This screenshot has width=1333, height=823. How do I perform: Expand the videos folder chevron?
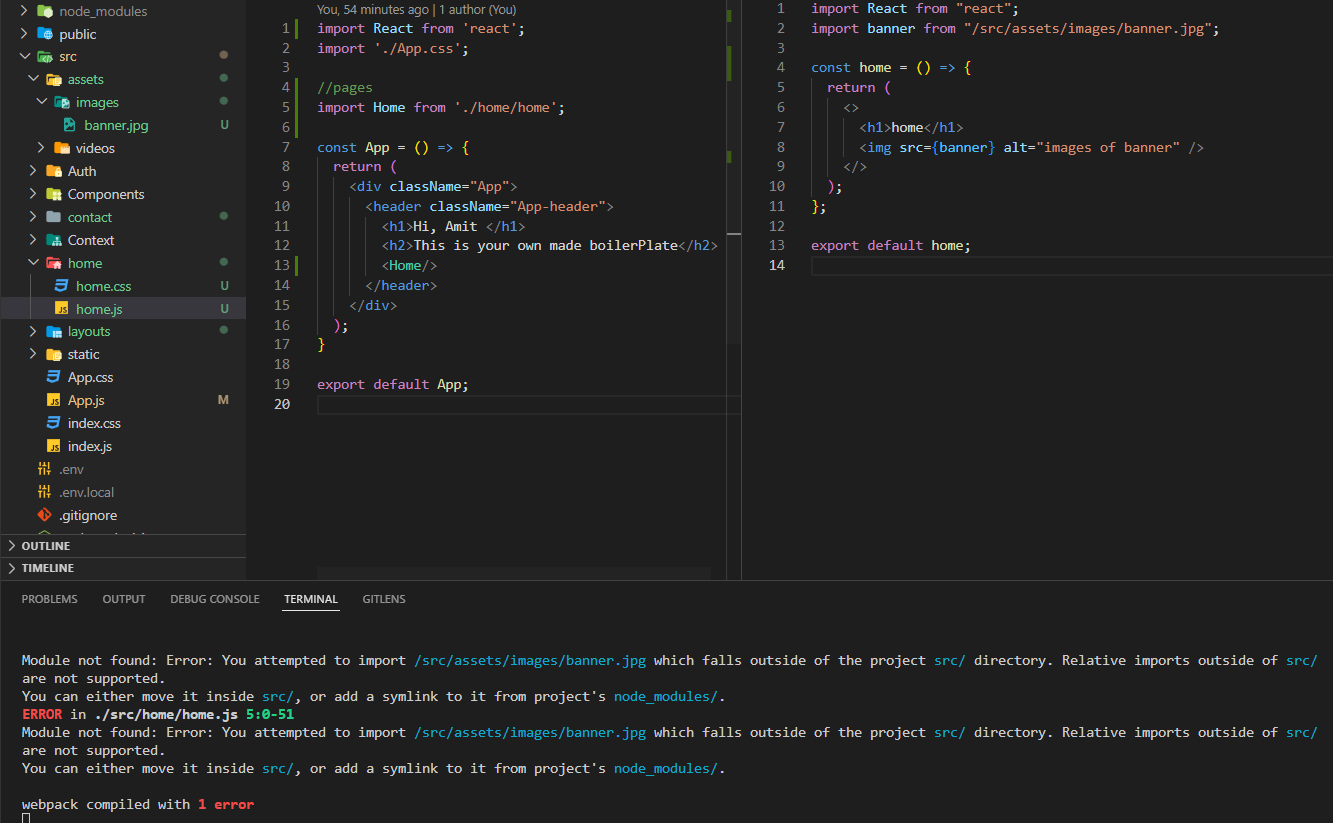click(x=40, y=149)
